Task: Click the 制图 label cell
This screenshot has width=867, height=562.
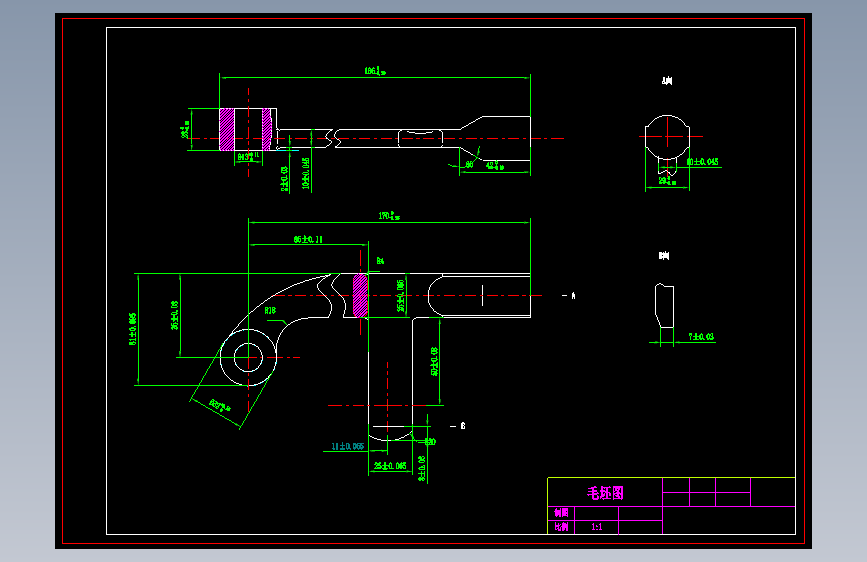Action: 561,513
